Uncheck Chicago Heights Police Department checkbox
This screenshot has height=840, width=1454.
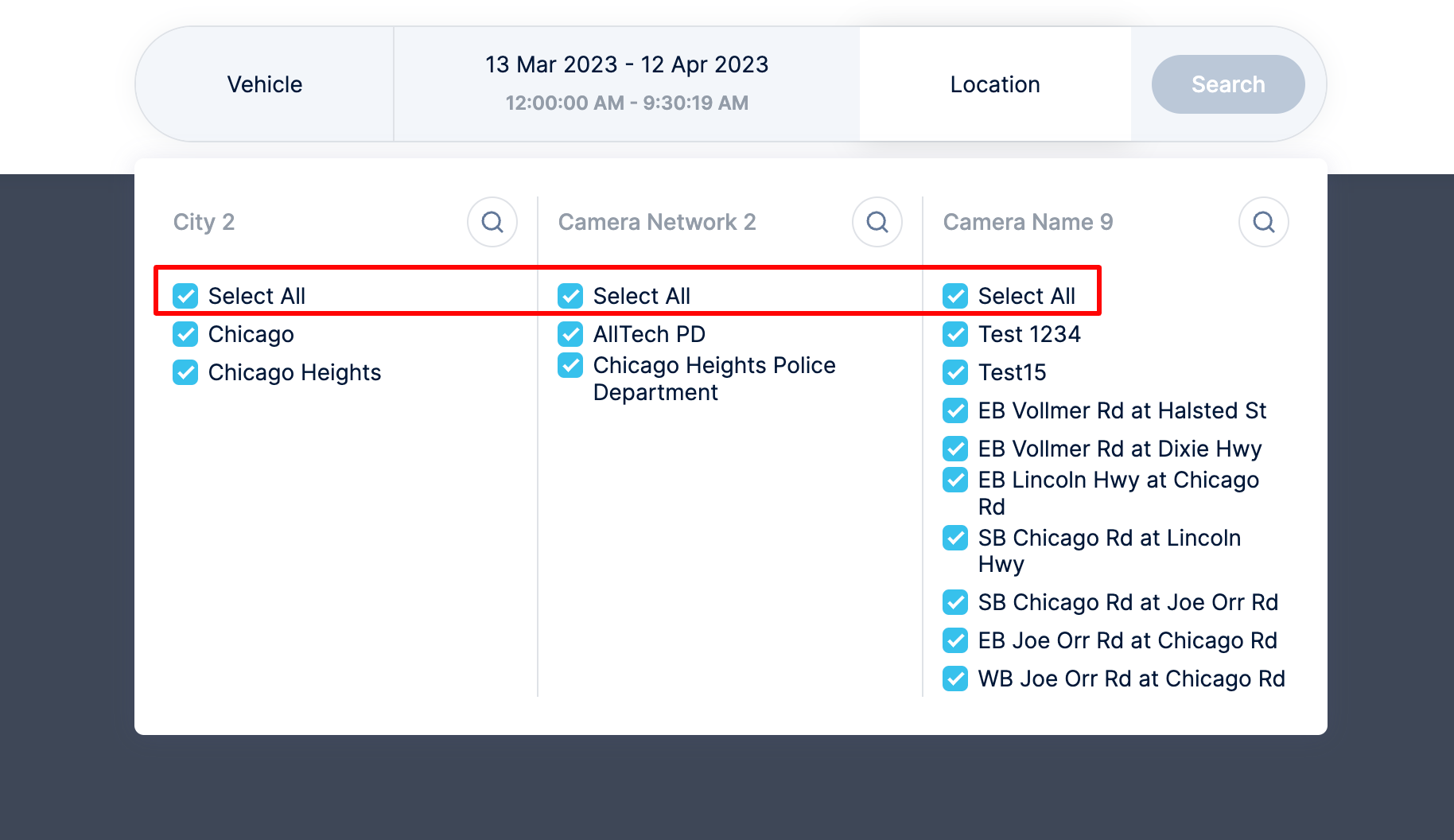click(570, 365)
